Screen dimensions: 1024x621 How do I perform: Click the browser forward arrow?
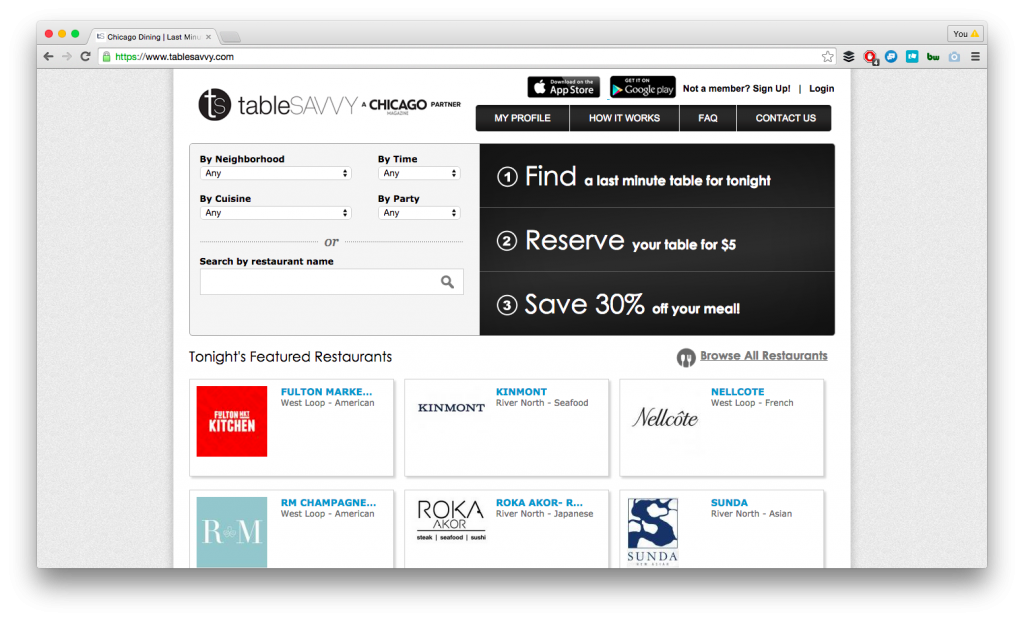click(67, 57)
